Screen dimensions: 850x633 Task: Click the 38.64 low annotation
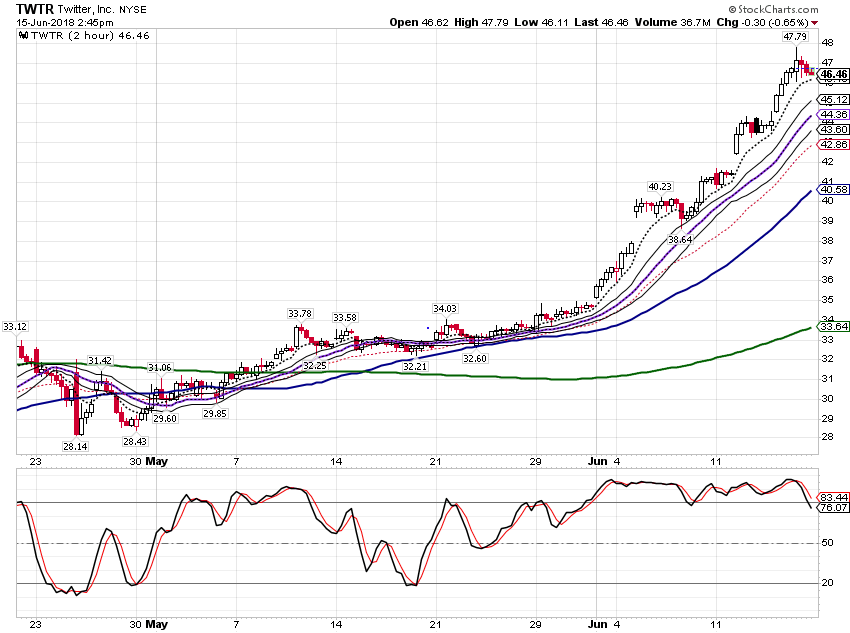click(x=680, y=239)
